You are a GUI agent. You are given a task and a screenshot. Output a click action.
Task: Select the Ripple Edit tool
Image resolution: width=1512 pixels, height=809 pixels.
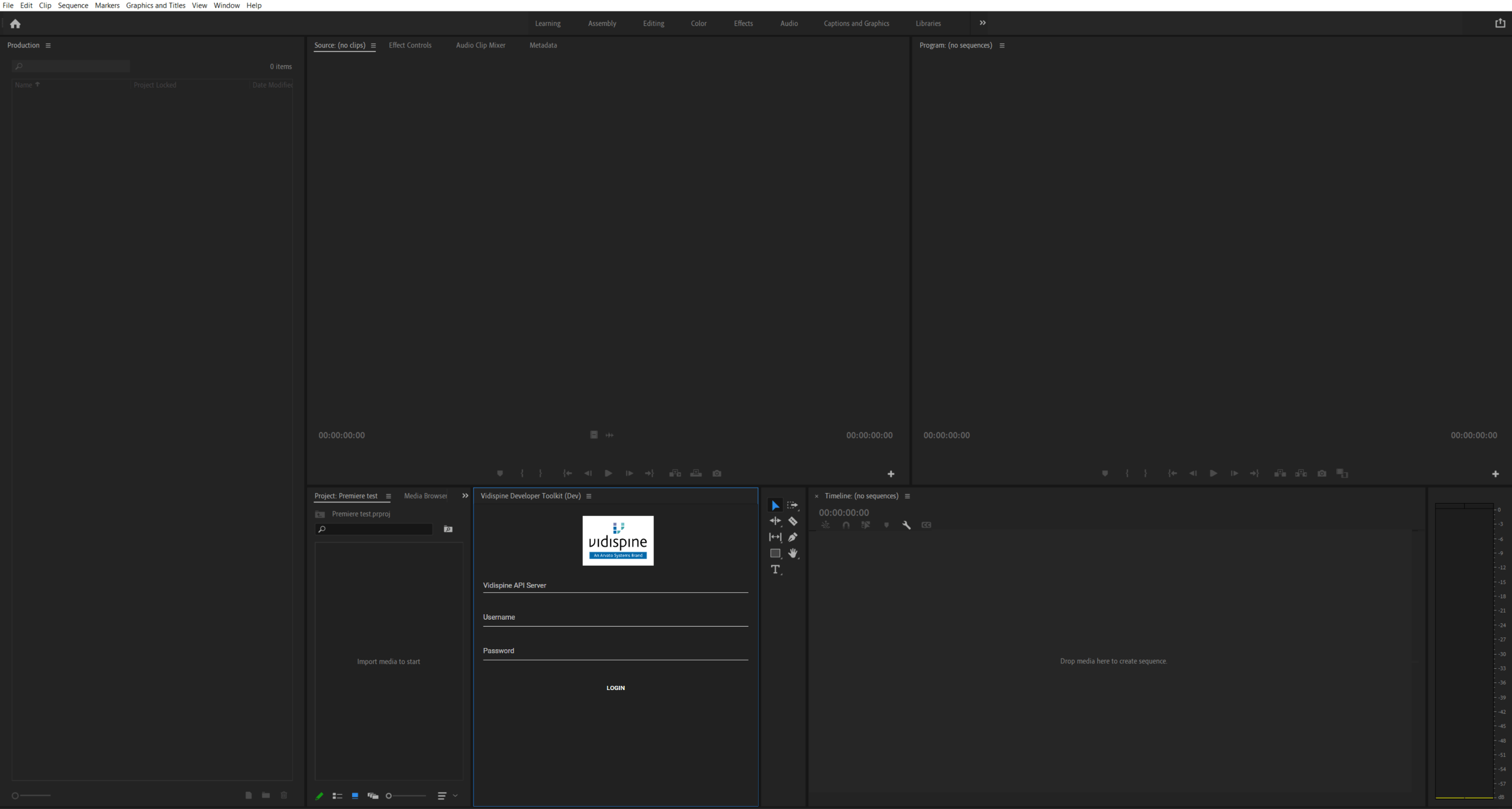coord(775,521)
